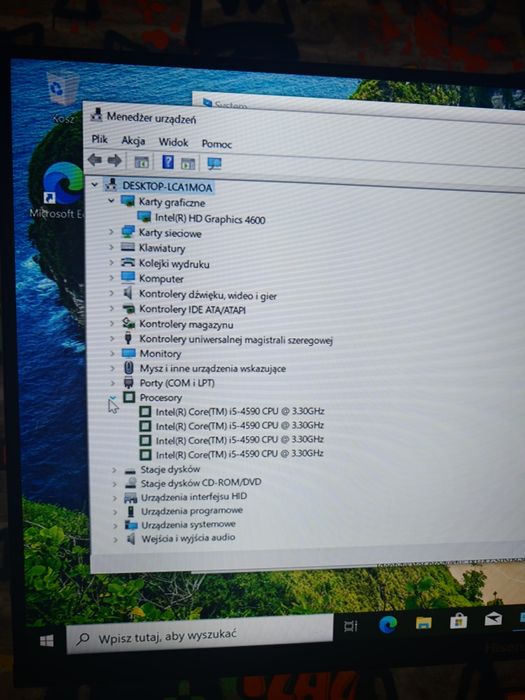Screen dimensions: 525x700
Task: Collapse the Procesory category
Action: click(113, 397)
